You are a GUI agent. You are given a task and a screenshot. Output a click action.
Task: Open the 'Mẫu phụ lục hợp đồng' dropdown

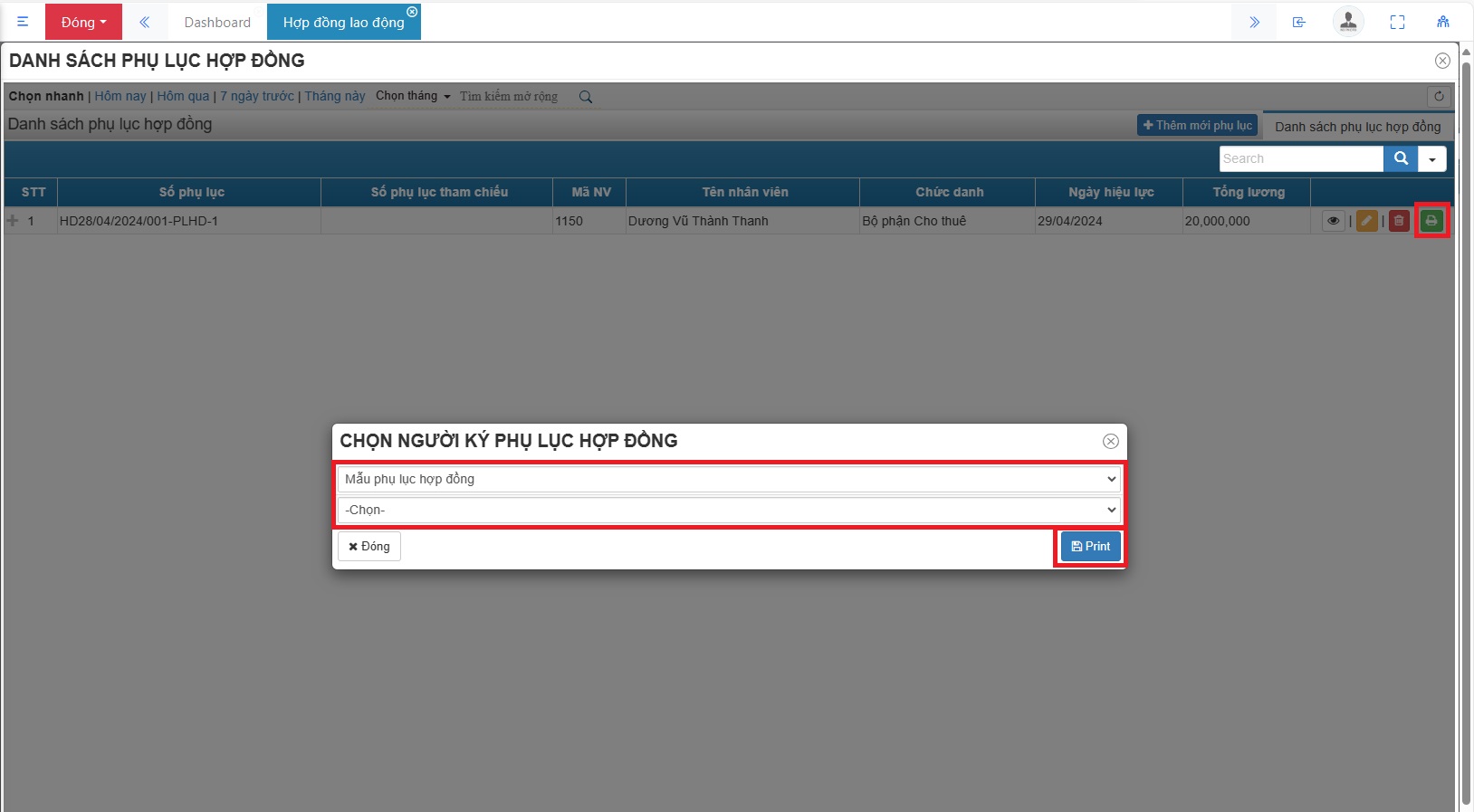tap(729, 479)
